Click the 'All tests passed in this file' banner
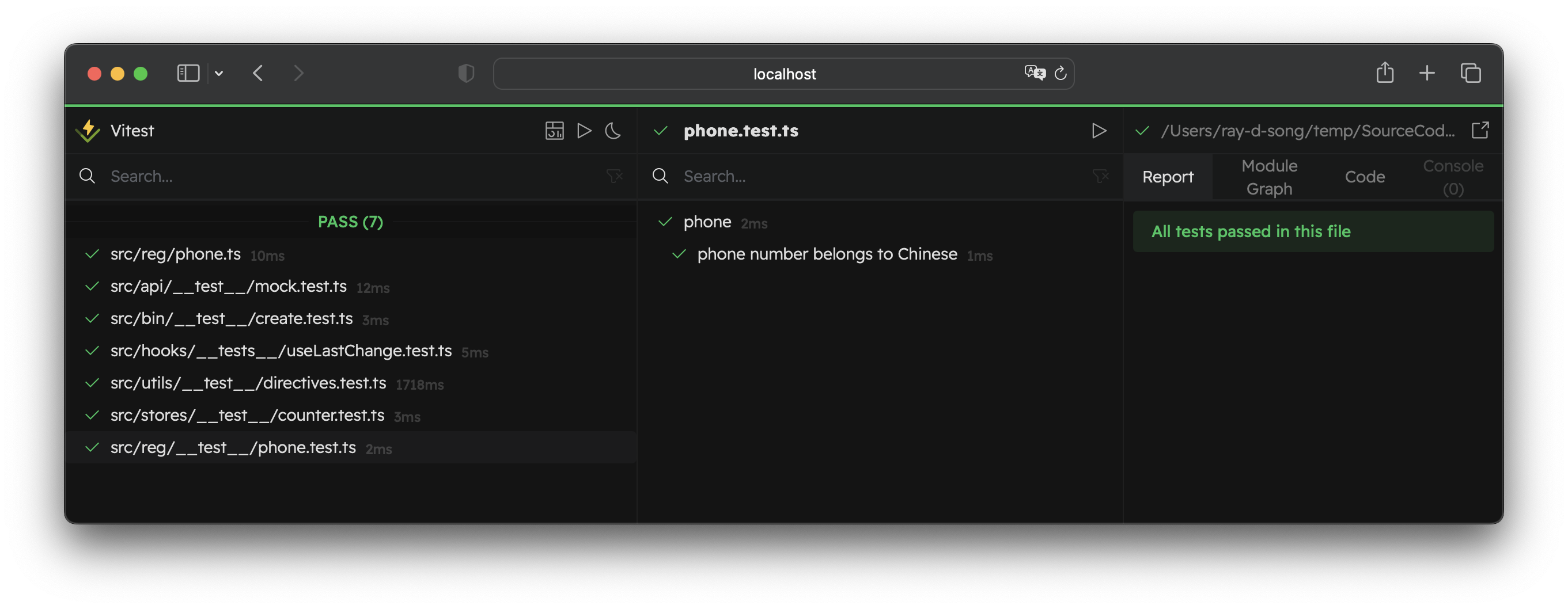Viewport: 1568px width, 609px height. [1313, 231]
